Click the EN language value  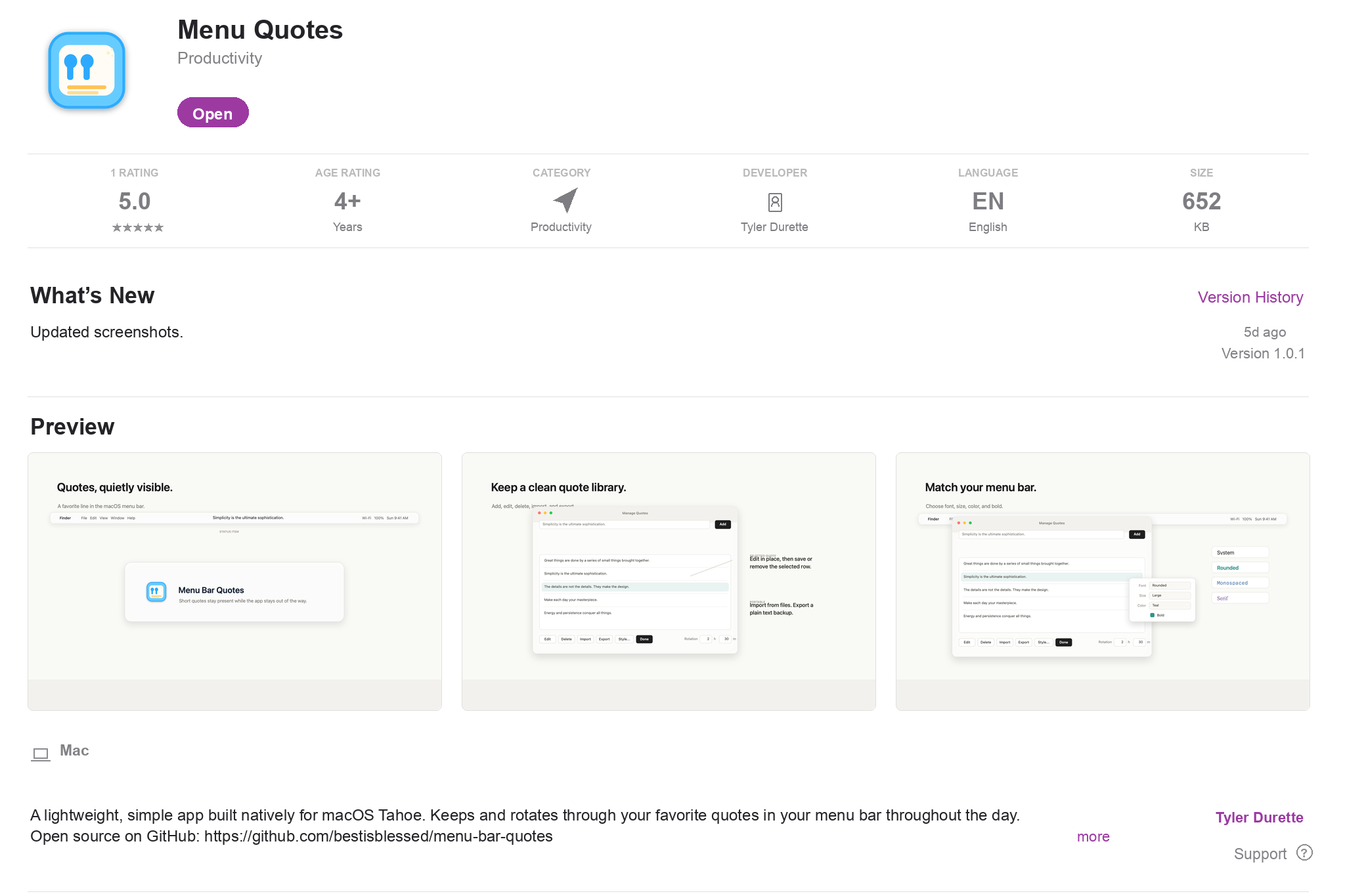988,202
